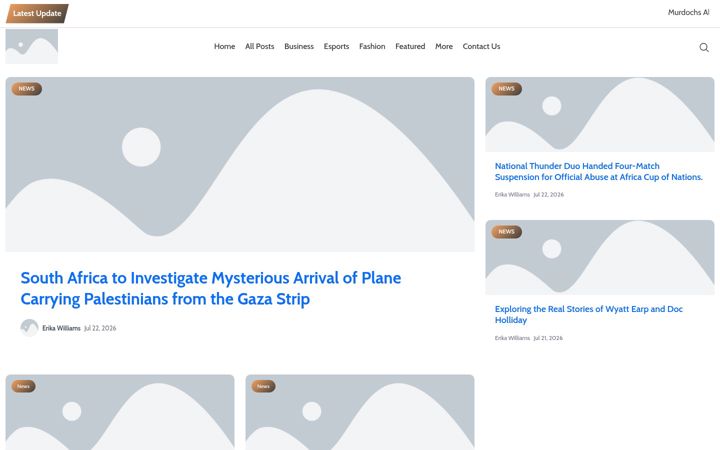720x450 pixels.
Task: Click NEWS tag on Wyatt Earp article image
Action: (x=506, y=232)
